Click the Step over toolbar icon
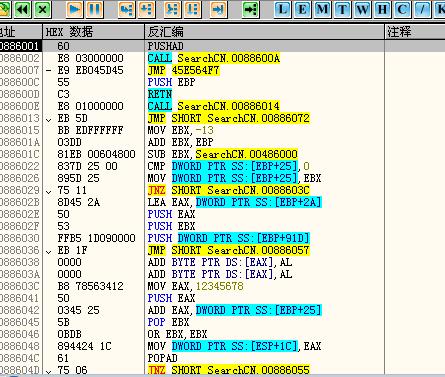445x377 pixels. [147, 9]
